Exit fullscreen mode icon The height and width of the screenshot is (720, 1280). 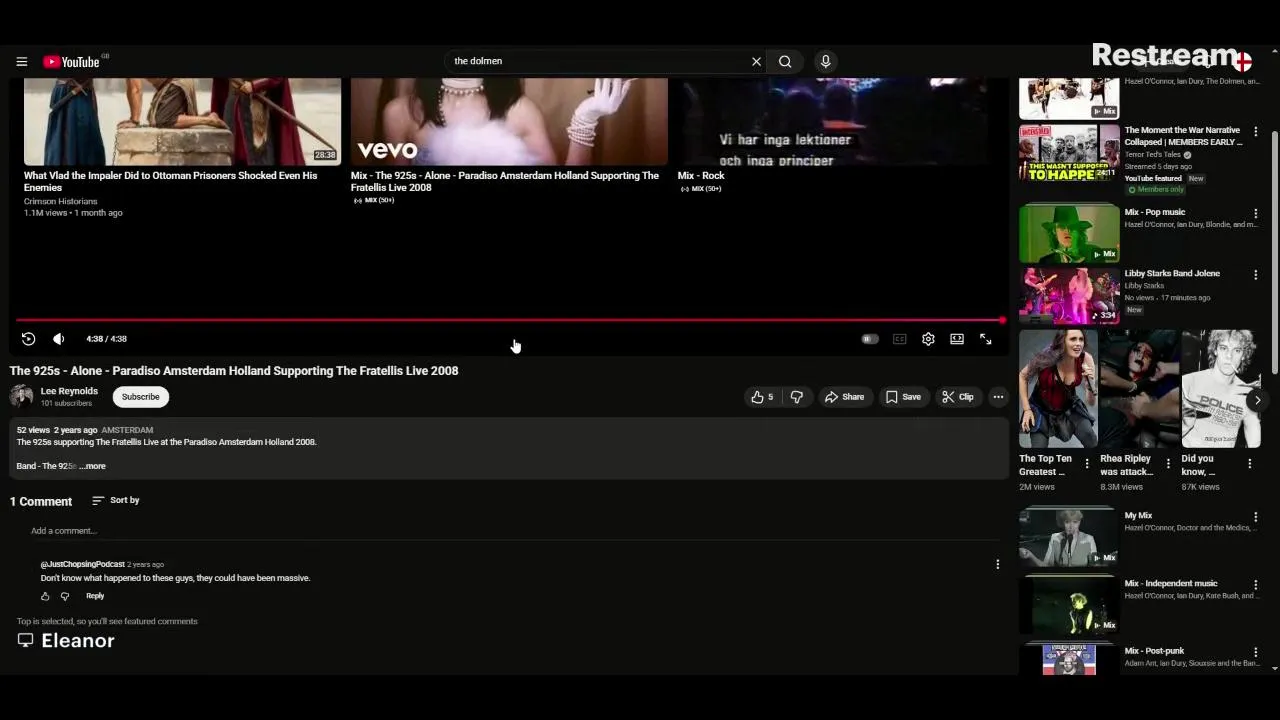[x=986, y=339]
